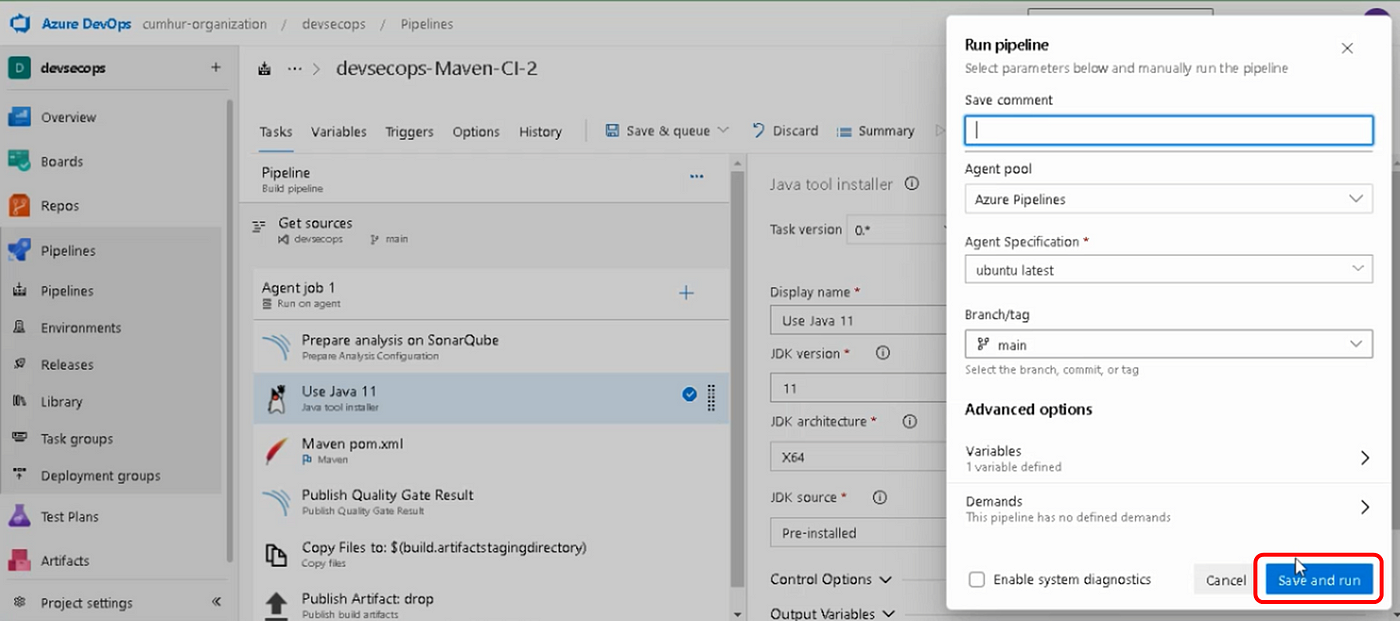Enable system diagnostics checkbox

pyautogui.click(x=977, y=579)
